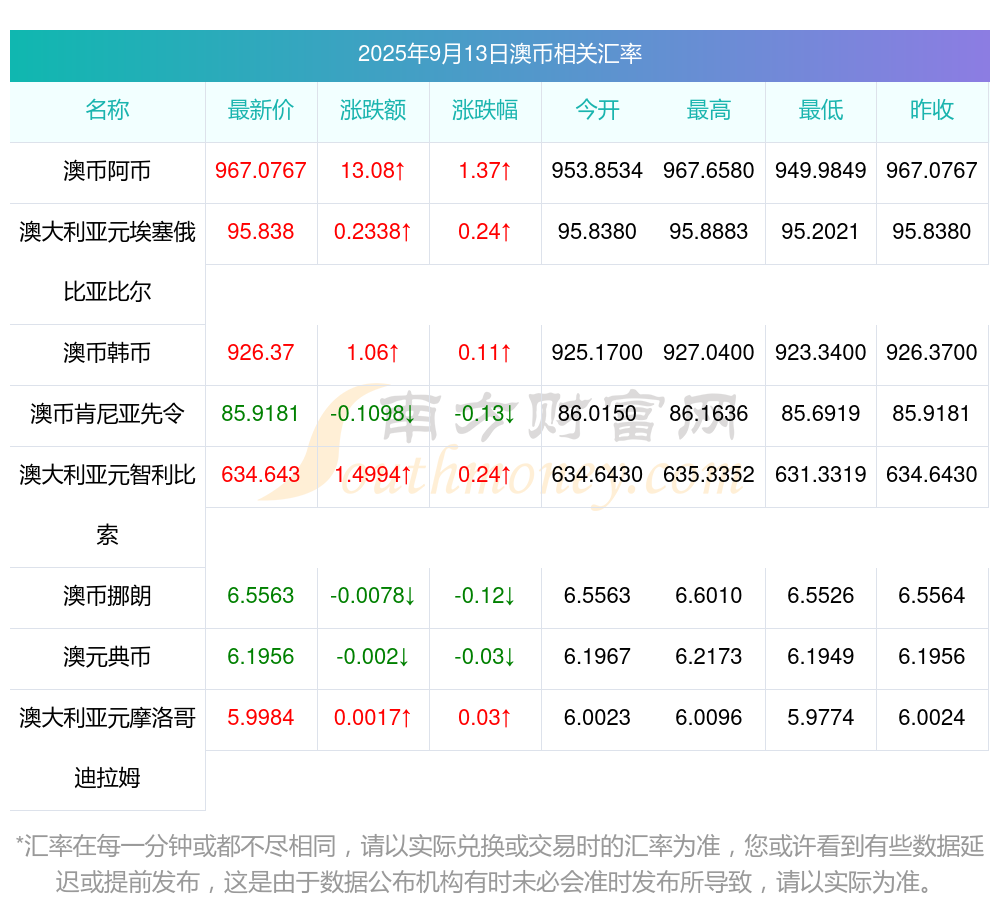
Task: Click latest price 634.643
Action: [261, 474]
